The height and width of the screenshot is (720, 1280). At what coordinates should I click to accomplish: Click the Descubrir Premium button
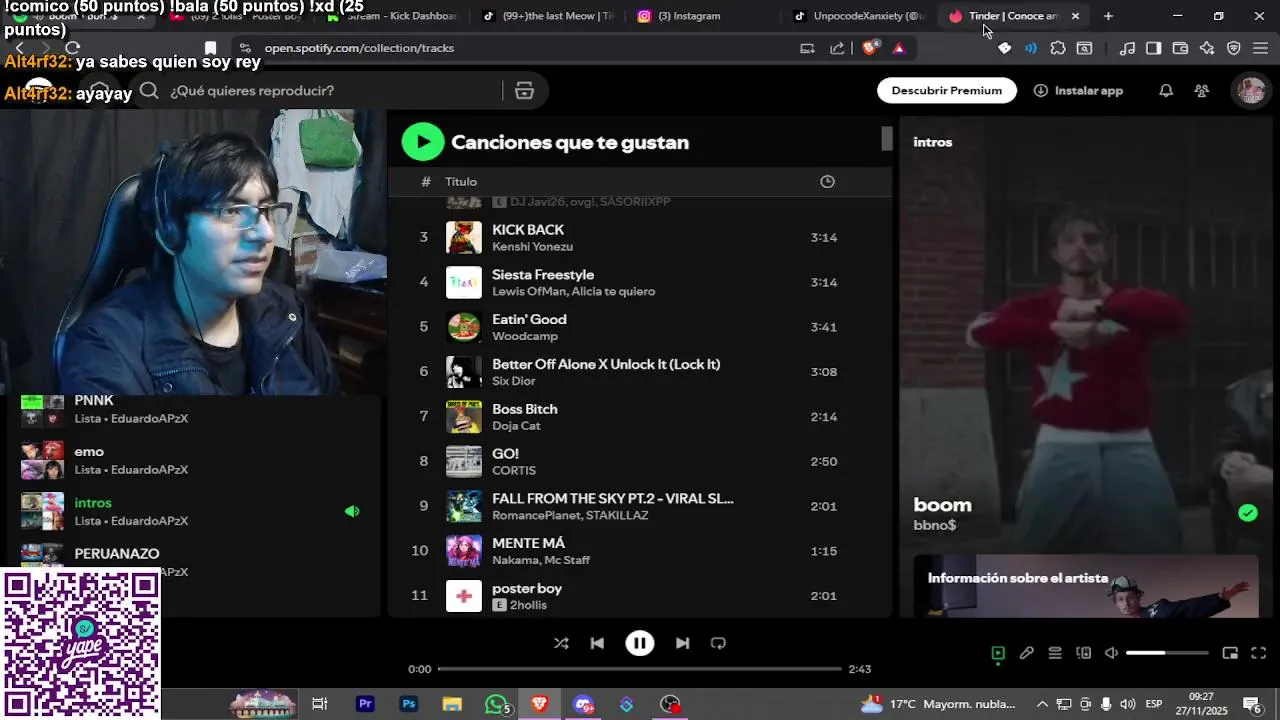tap(947, 90)
